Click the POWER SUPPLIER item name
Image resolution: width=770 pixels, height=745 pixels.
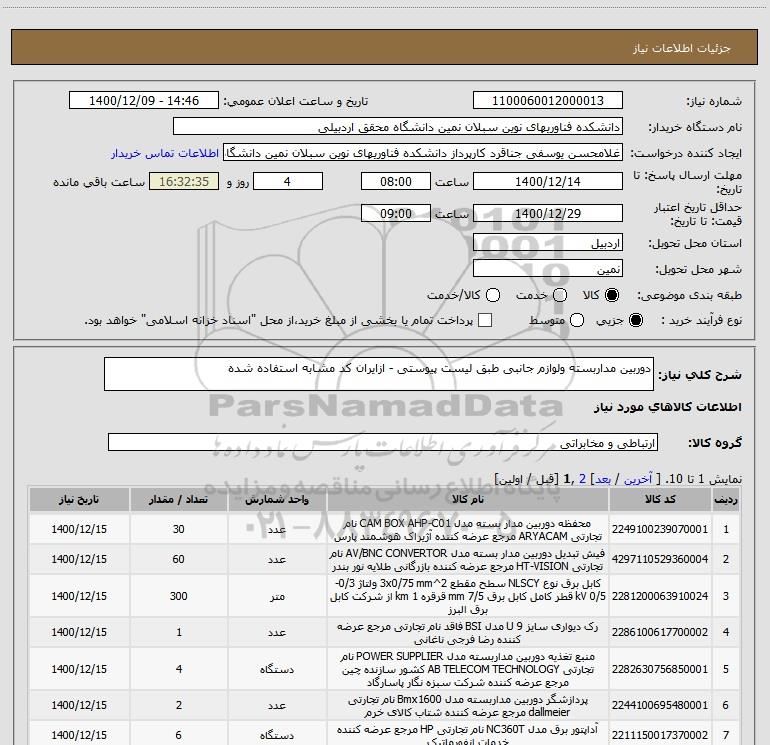(468, 669)
